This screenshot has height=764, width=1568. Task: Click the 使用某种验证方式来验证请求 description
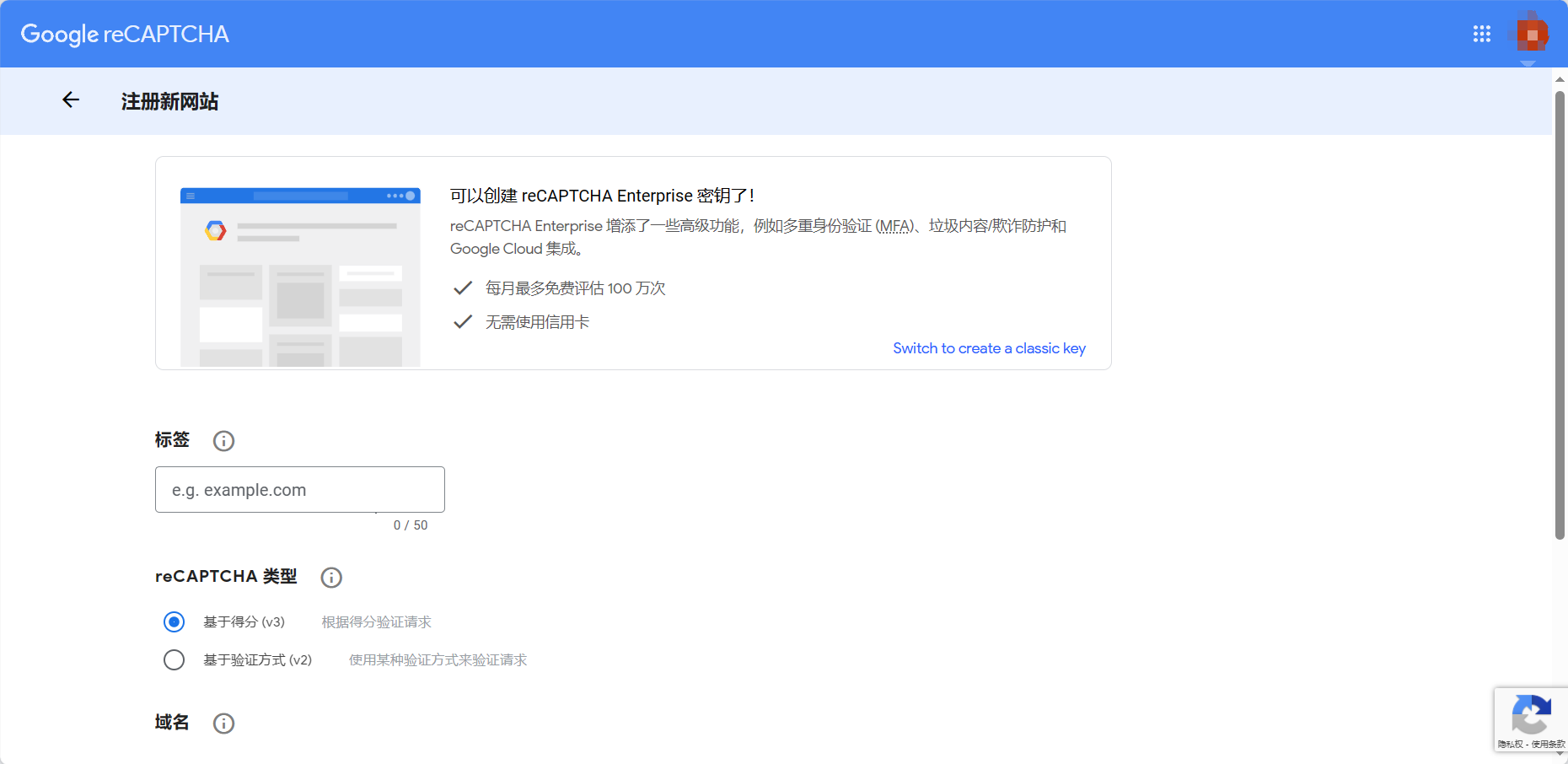pyautogui.click(x=438, y=659)
